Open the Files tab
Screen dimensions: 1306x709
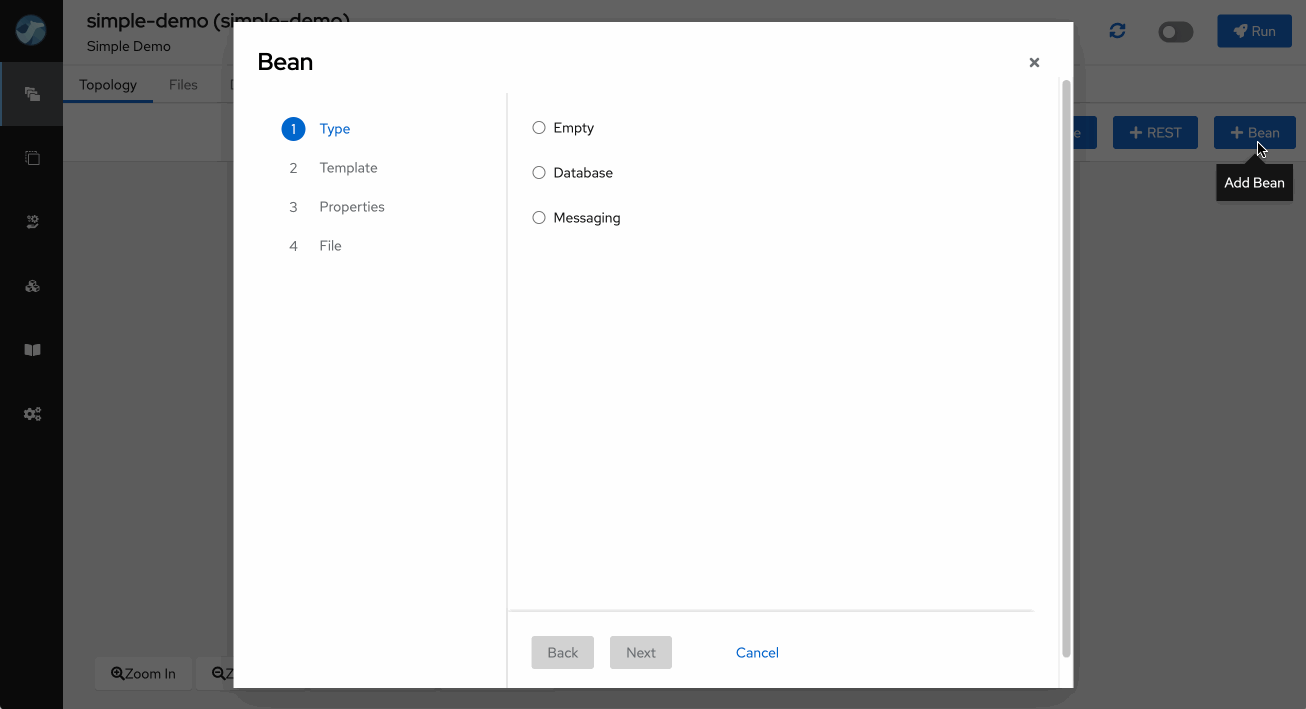183,85
